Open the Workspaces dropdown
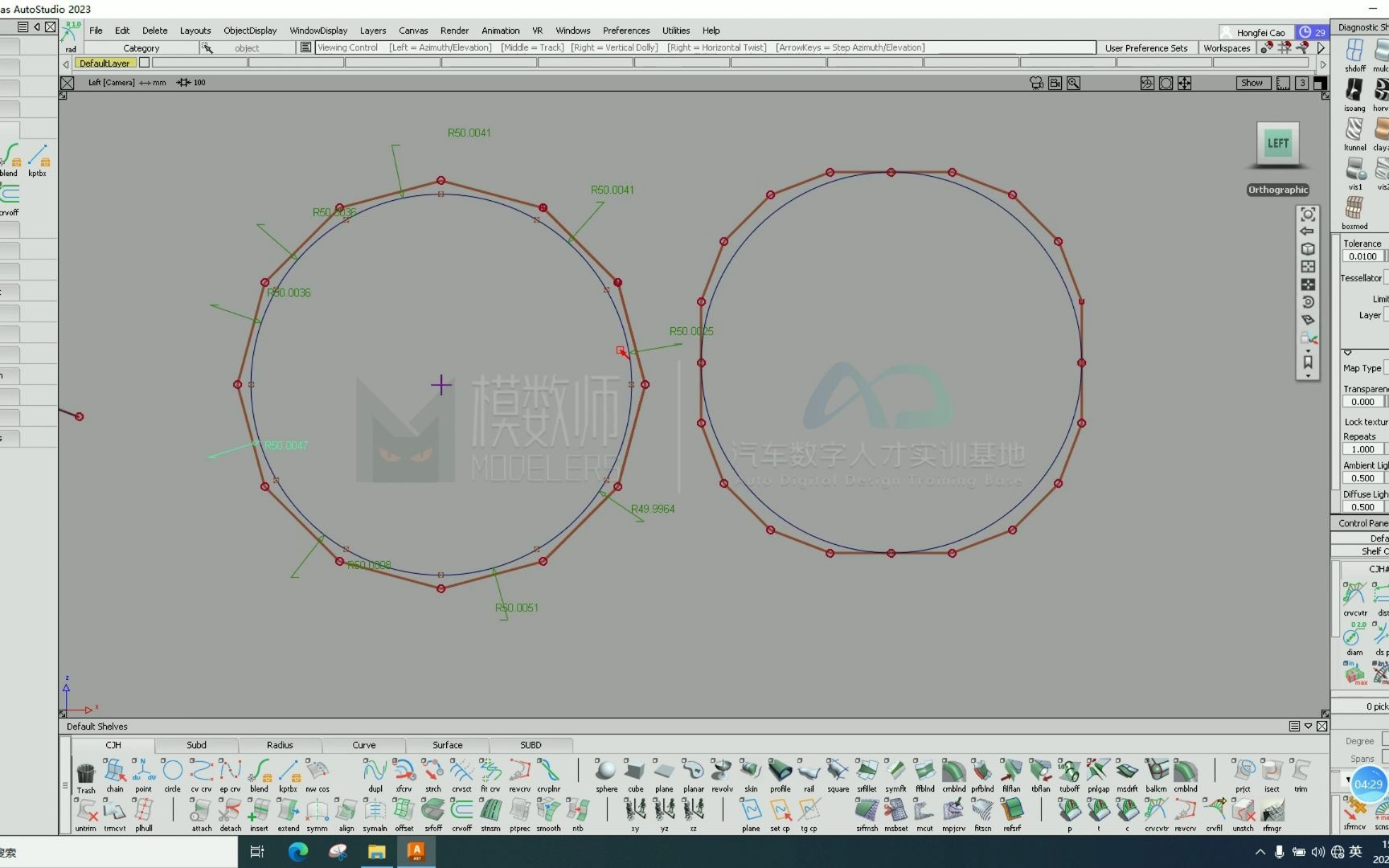The image size is (1389, 868). click(x=1227, y=48)
